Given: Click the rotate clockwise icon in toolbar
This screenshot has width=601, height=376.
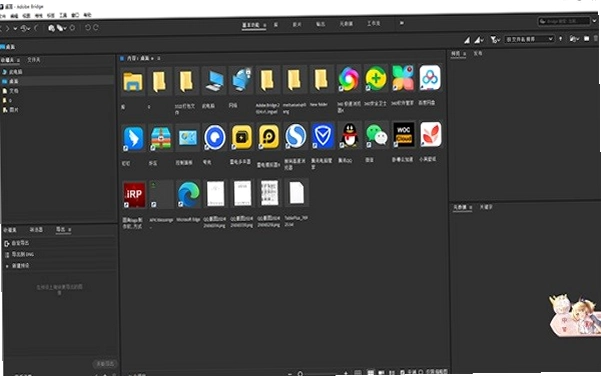Looking at the screenshot, I should (x=96, y=28).
